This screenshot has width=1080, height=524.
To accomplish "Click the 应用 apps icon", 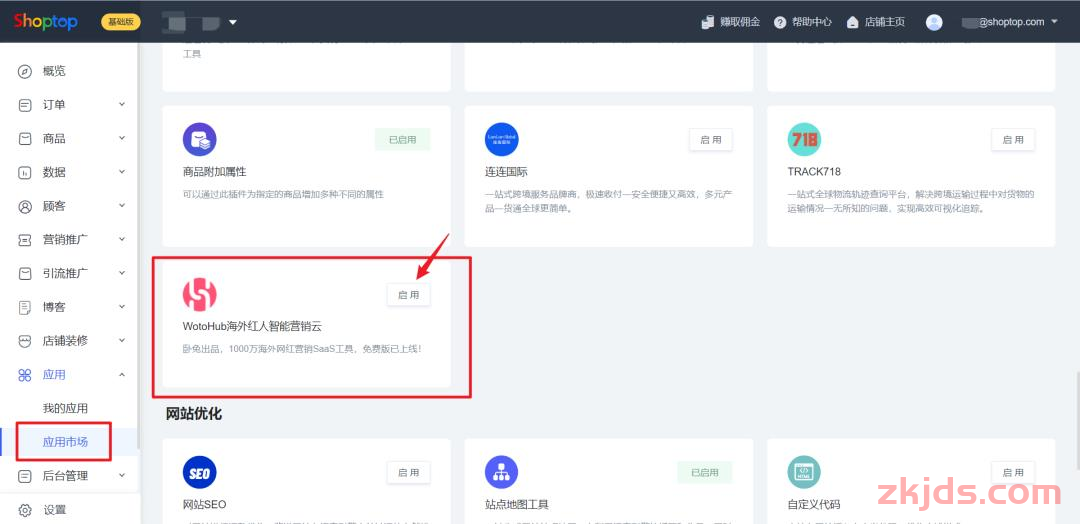I will point(25,375).
